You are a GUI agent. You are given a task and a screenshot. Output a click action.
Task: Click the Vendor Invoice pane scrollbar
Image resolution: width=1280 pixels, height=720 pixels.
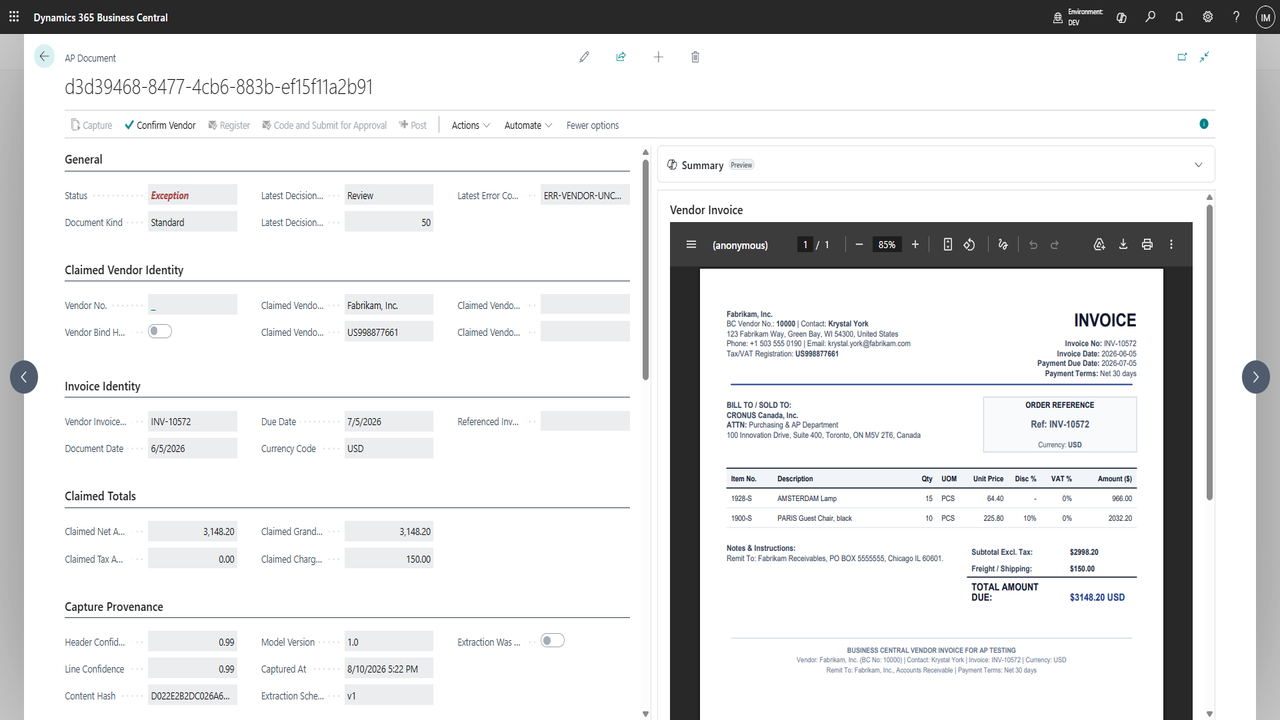(1210, 352)
